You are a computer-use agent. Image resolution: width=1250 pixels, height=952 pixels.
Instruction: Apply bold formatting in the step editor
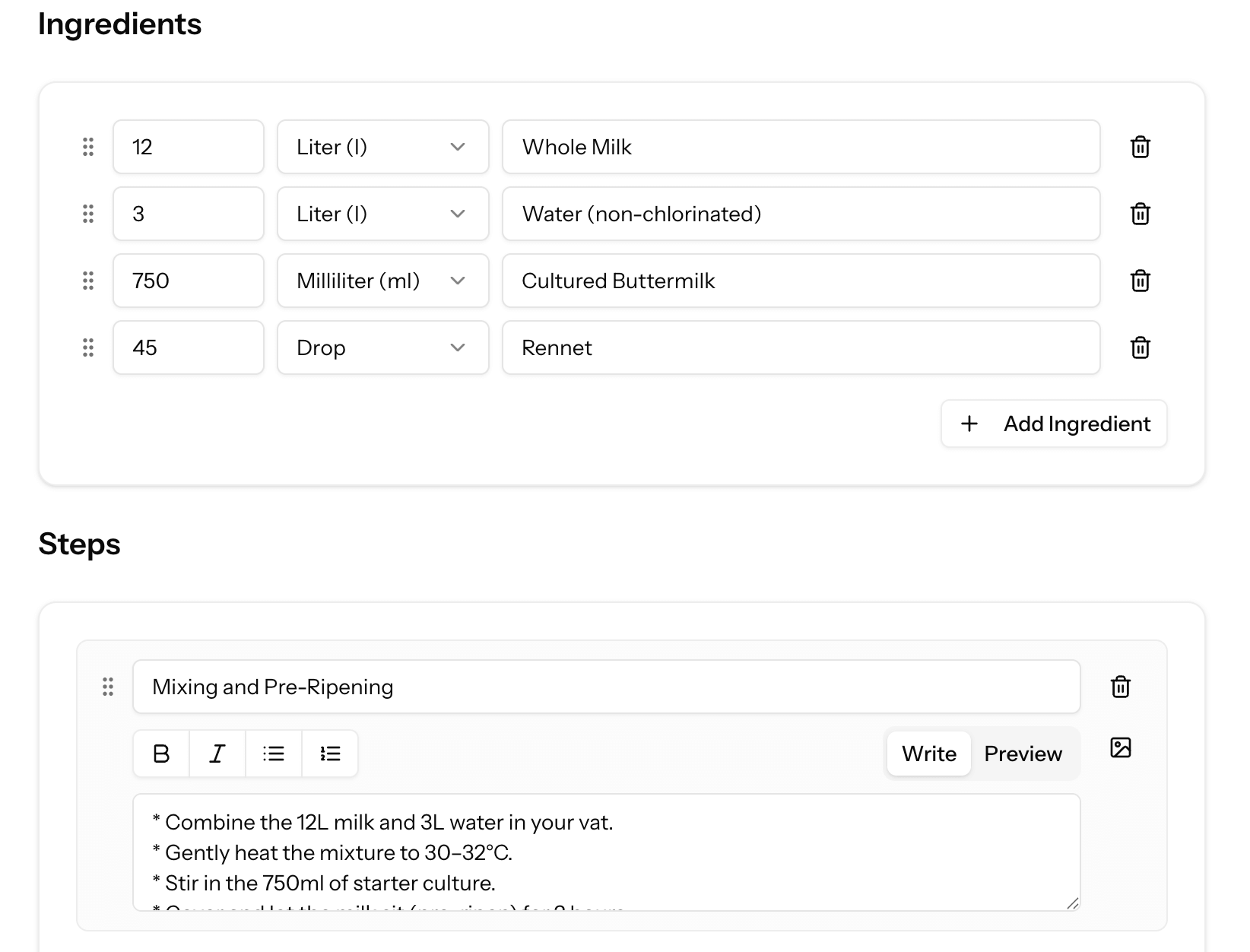pos(160,754)
